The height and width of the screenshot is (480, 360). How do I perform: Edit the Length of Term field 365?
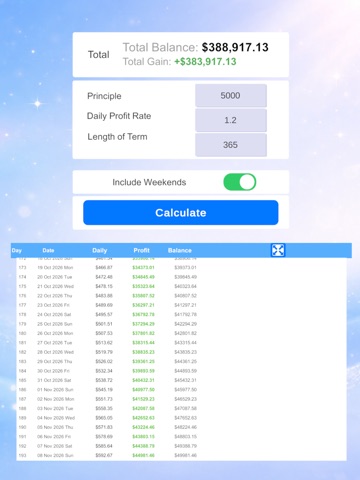point(231,145)
